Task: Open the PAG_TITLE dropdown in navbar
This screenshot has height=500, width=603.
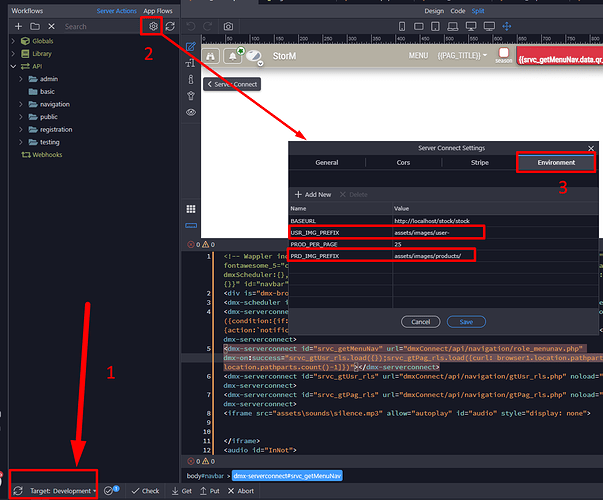Action: pyautogui.click(x=462, y=56)
